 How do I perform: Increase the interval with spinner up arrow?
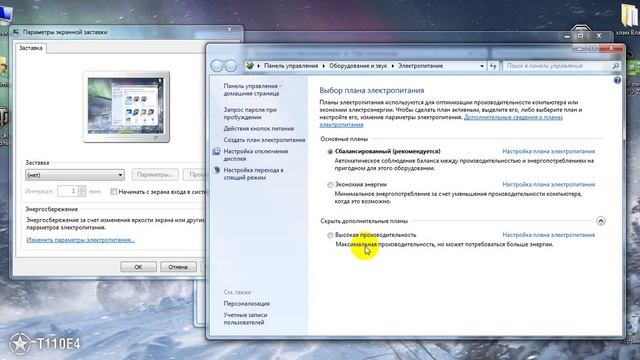pos(82,189)
